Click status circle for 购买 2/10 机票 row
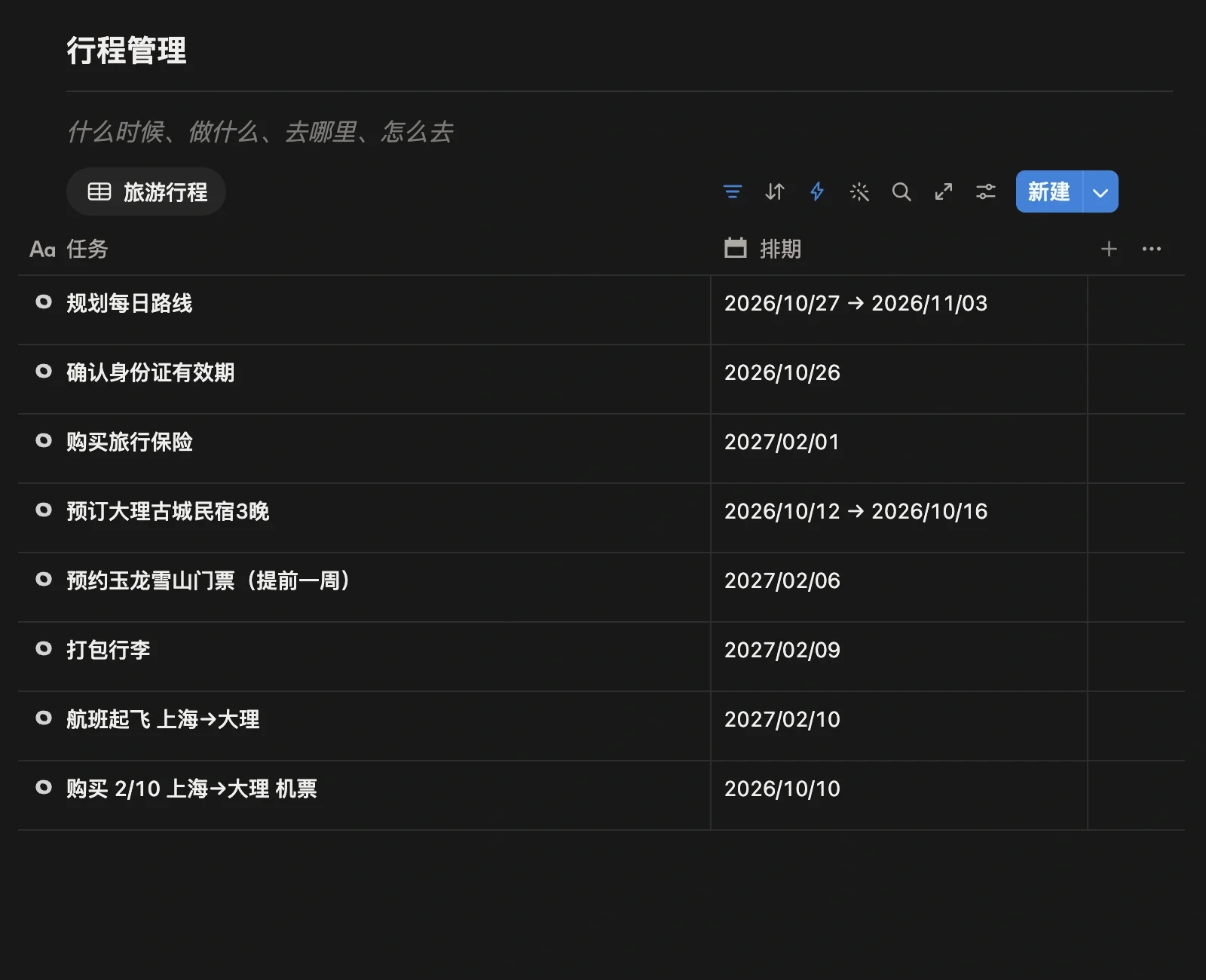 (44, 787)
